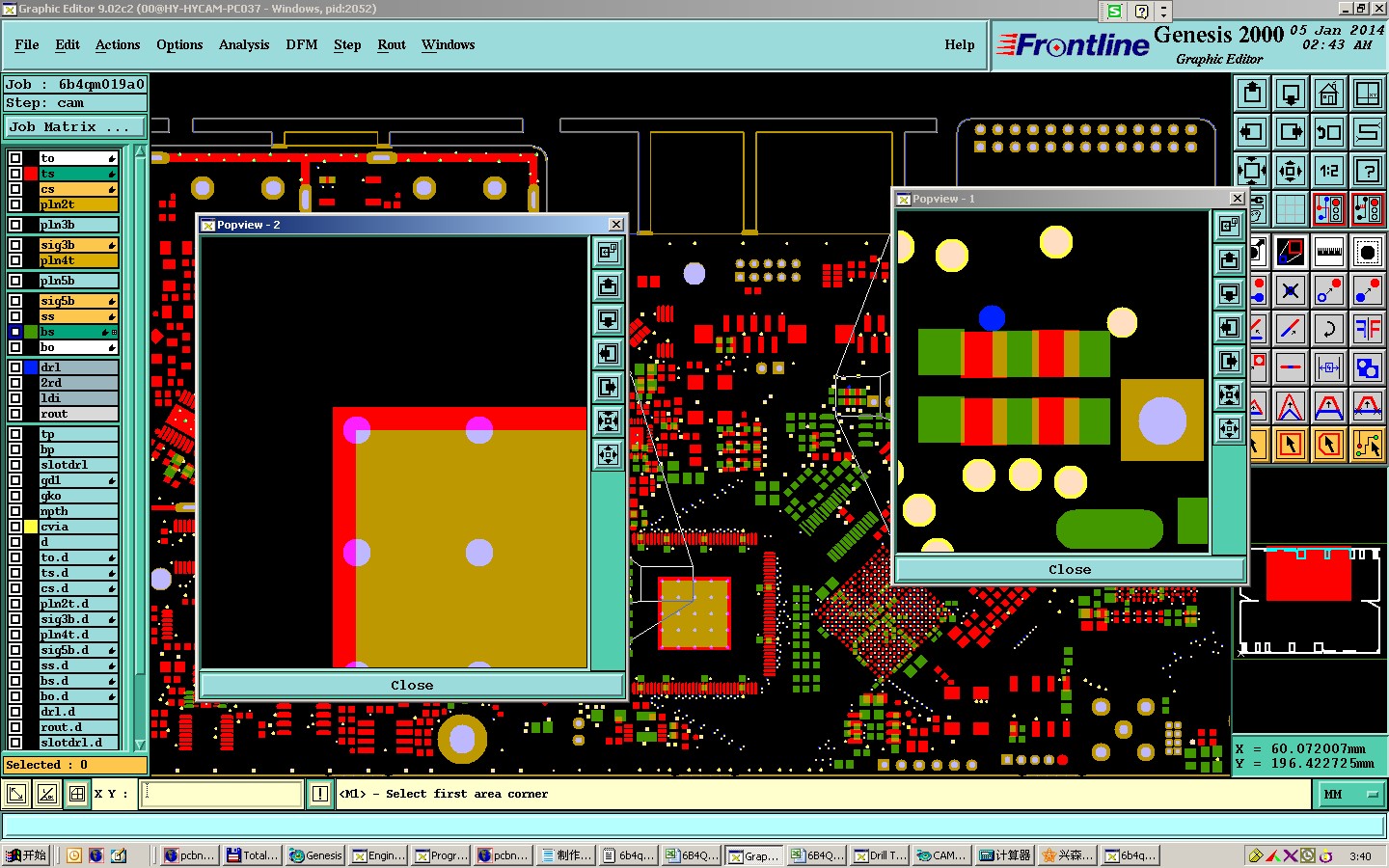Open the Analysis menu
The width and height of the screenshot is (1389, 868).
pyautogui.click(x=244, y=44)
